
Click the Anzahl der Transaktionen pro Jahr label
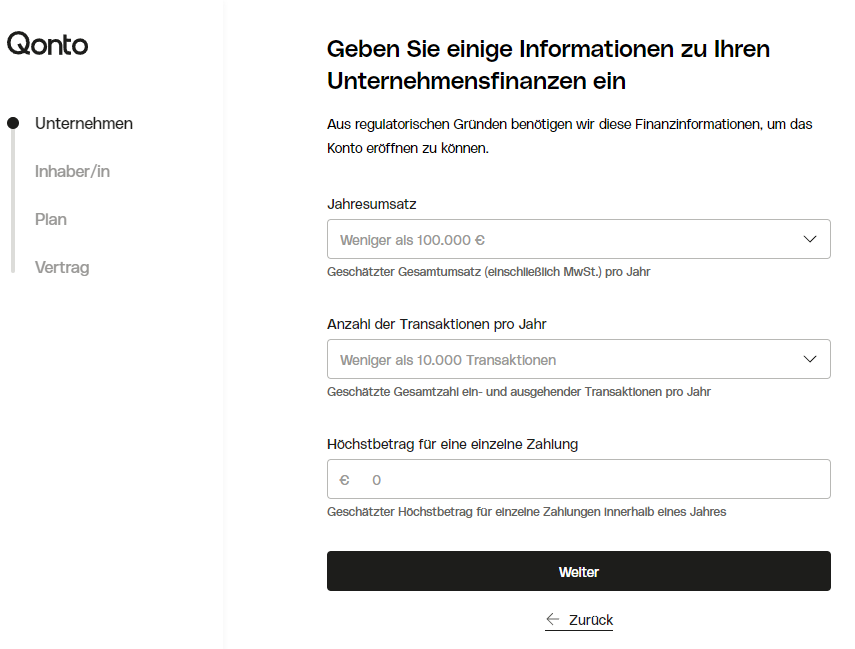pos(436,324)
